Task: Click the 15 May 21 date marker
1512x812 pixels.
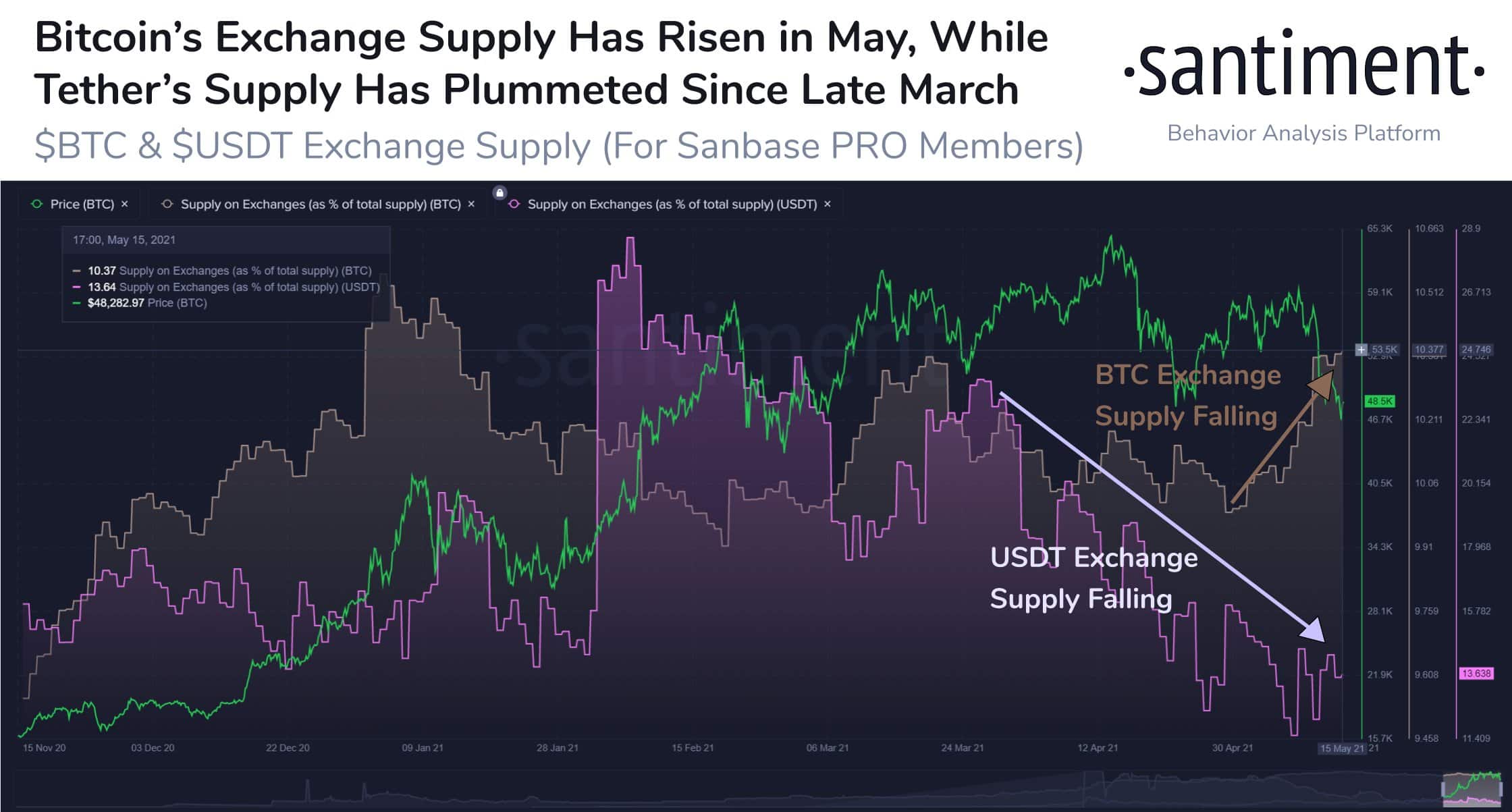Action: (1342, 749)
